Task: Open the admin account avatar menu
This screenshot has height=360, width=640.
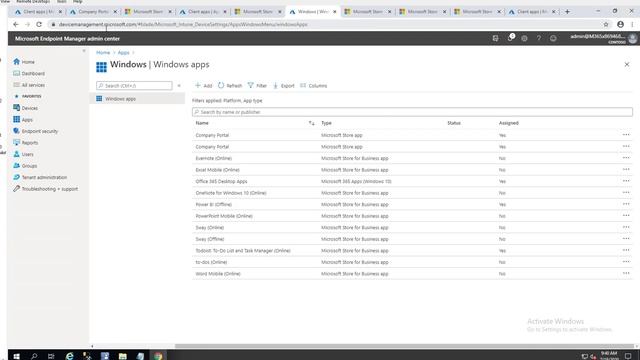Action: (x=633, y=38)
